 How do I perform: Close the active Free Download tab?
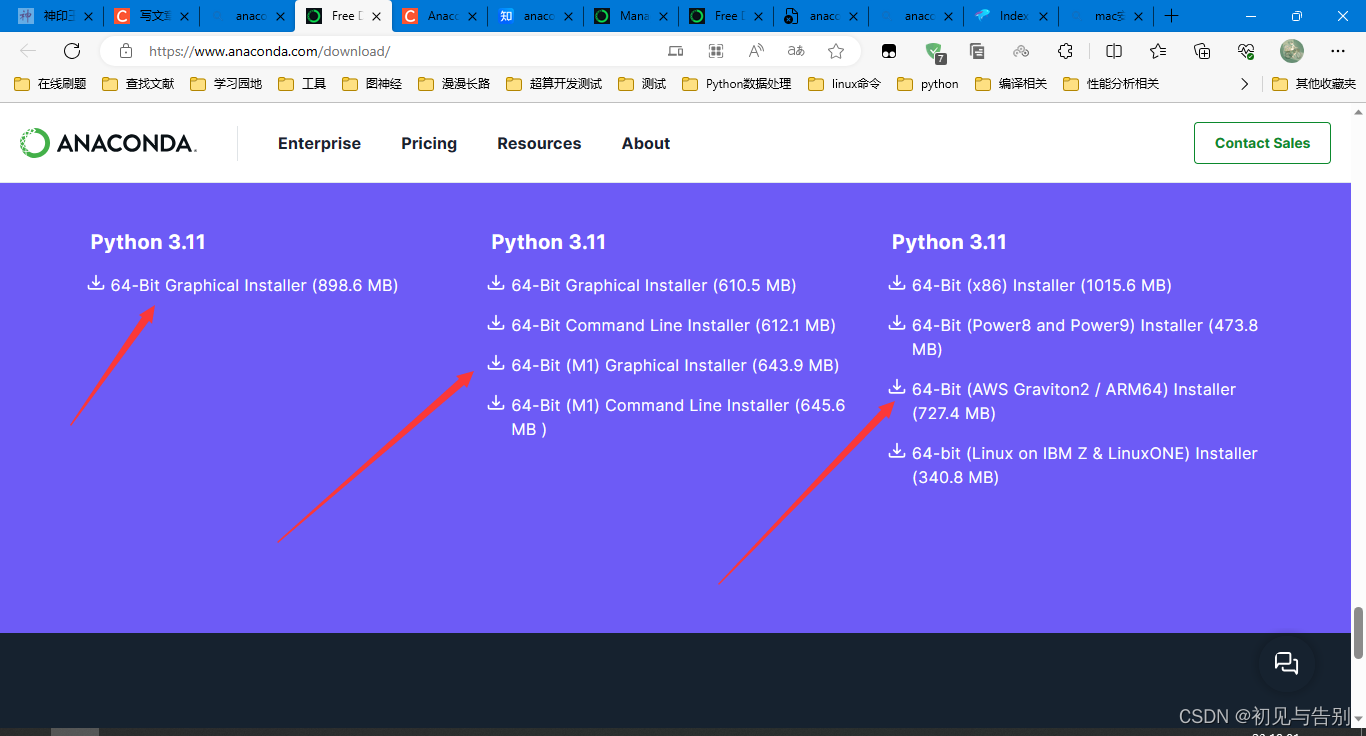click(x=376, y=16)
